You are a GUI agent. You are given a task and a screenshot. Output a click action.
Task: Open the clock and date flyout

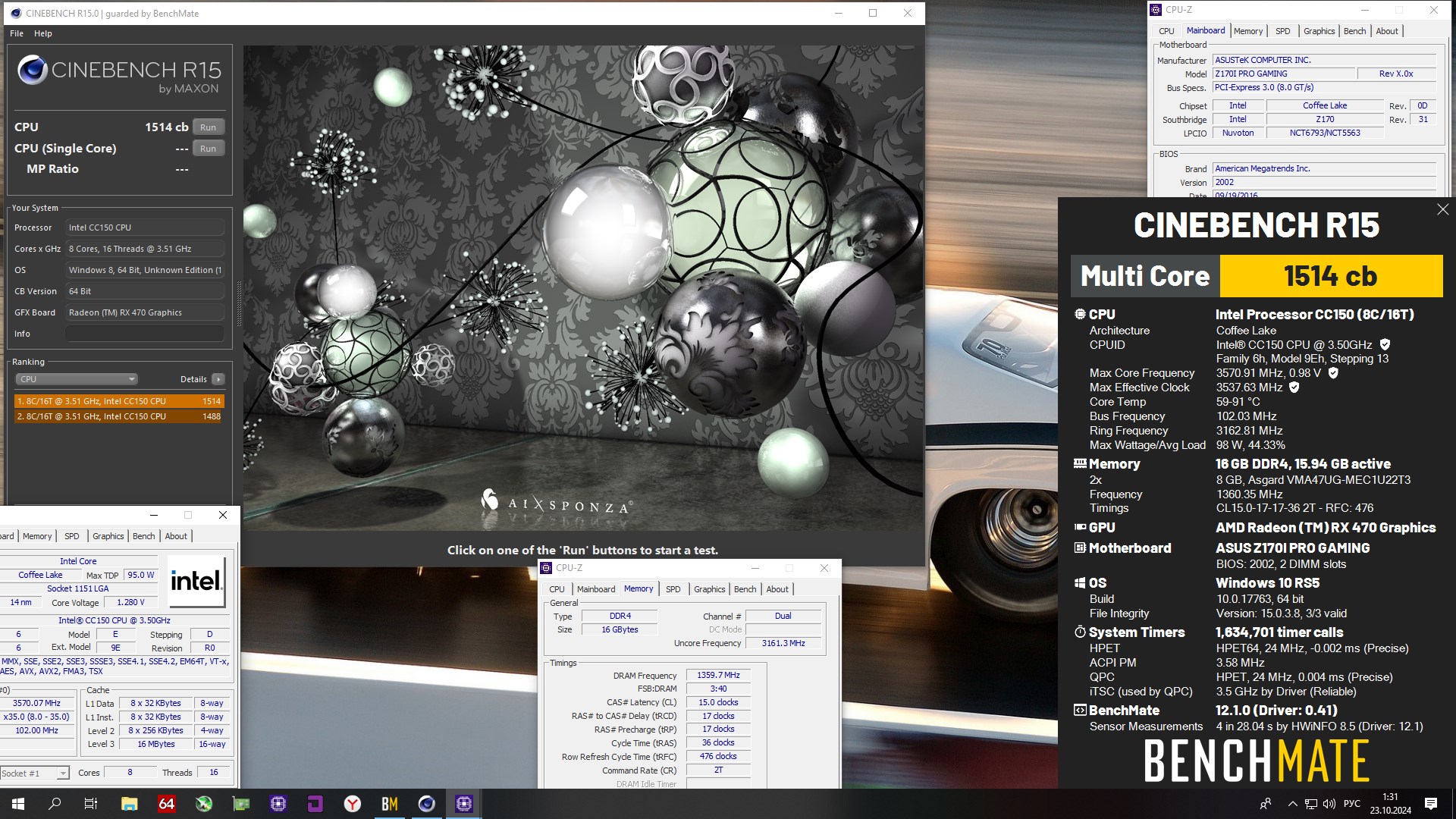point(1390,804)
